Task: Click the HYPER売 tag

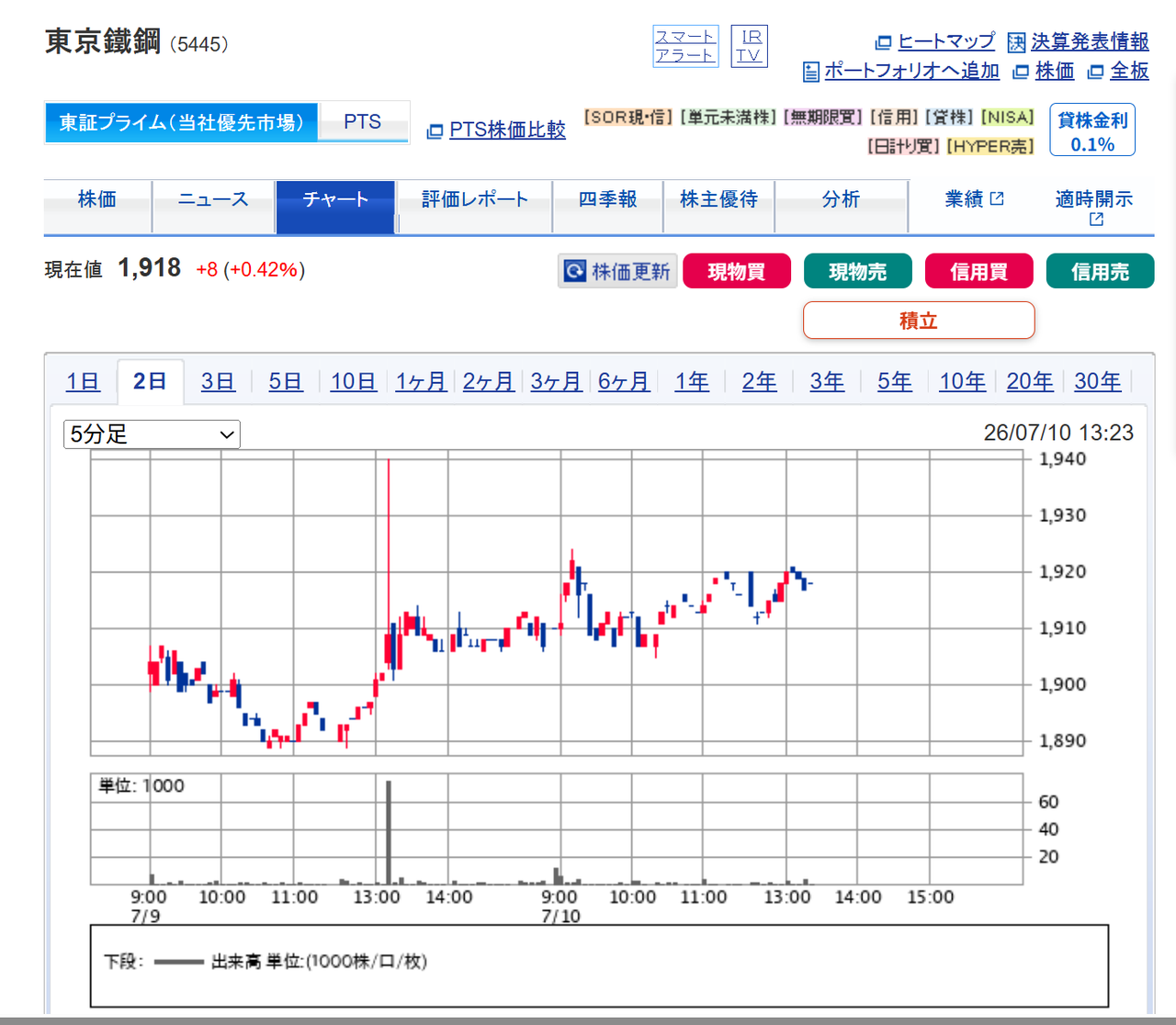Action: coord(990,146)
